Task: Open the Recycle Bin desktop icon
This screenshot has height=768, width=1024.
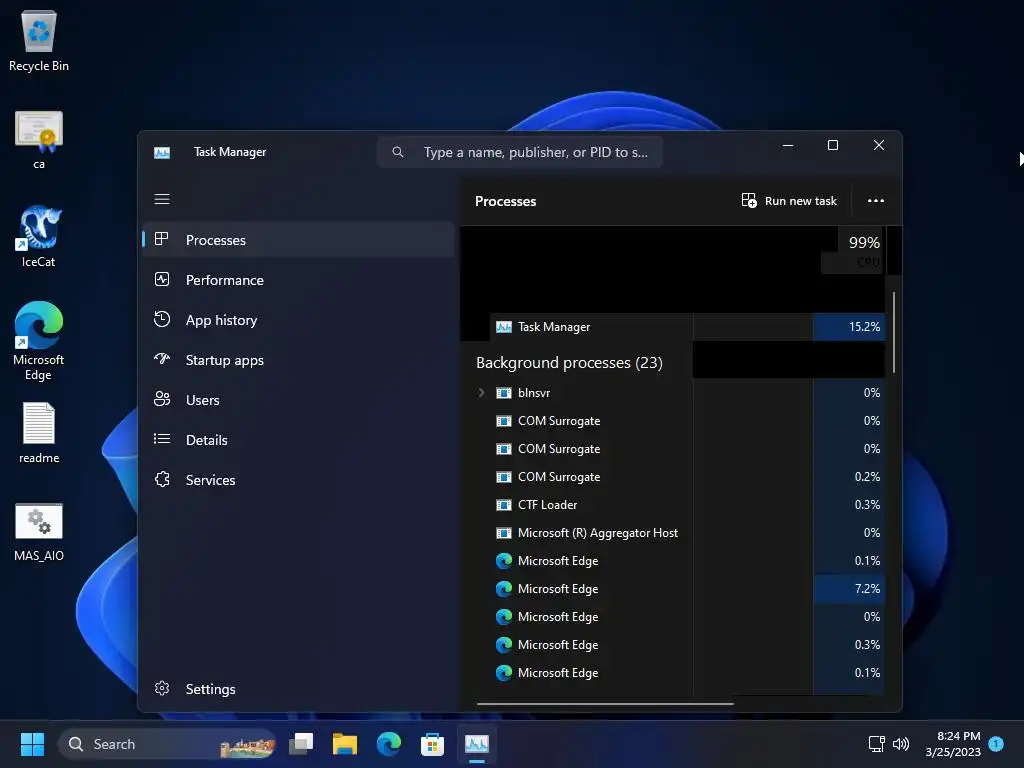Action: click(x=39, y=40)
